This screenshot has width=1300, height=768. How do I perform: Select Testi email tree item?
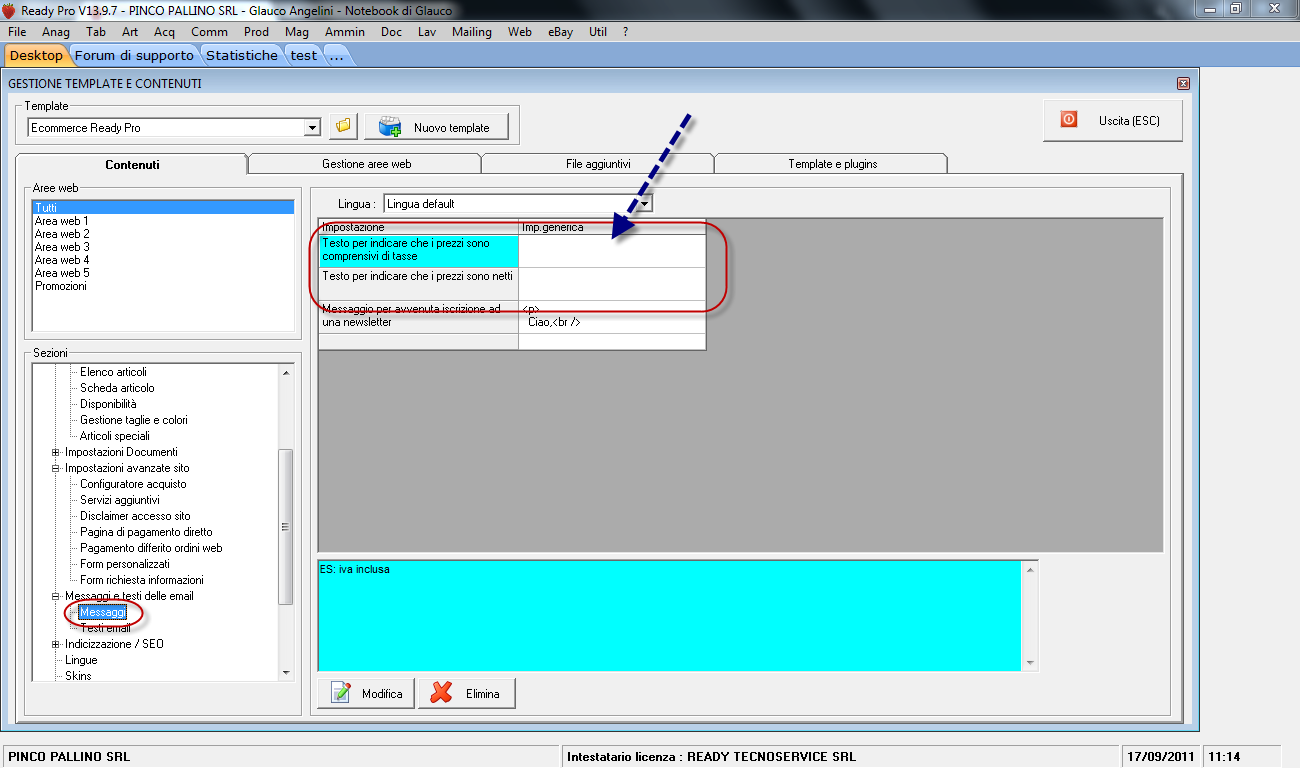[105, 628]
